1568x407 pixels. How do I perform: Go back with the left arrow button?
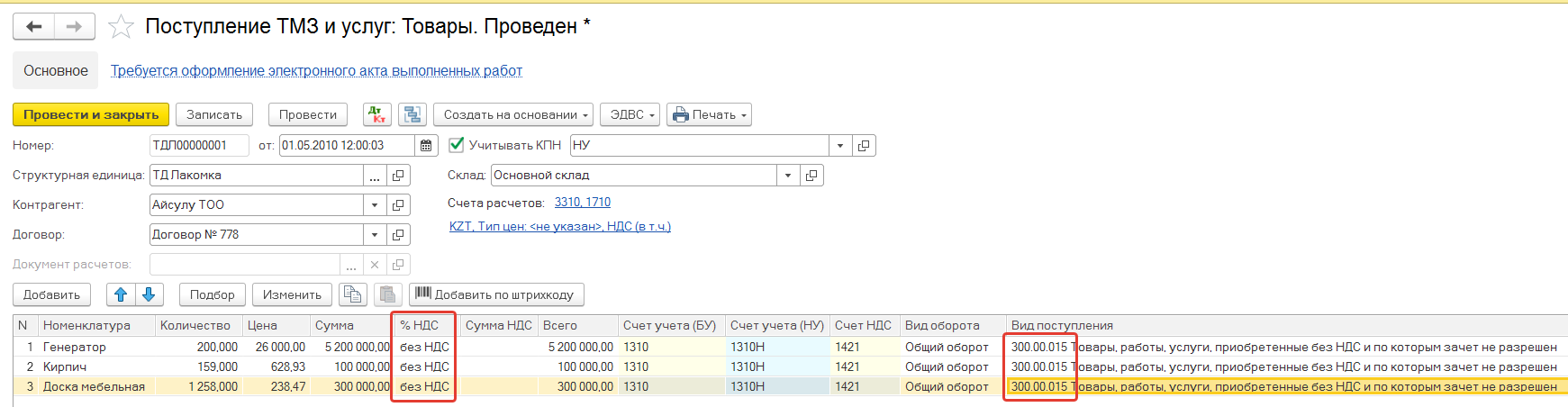(34, 27)
